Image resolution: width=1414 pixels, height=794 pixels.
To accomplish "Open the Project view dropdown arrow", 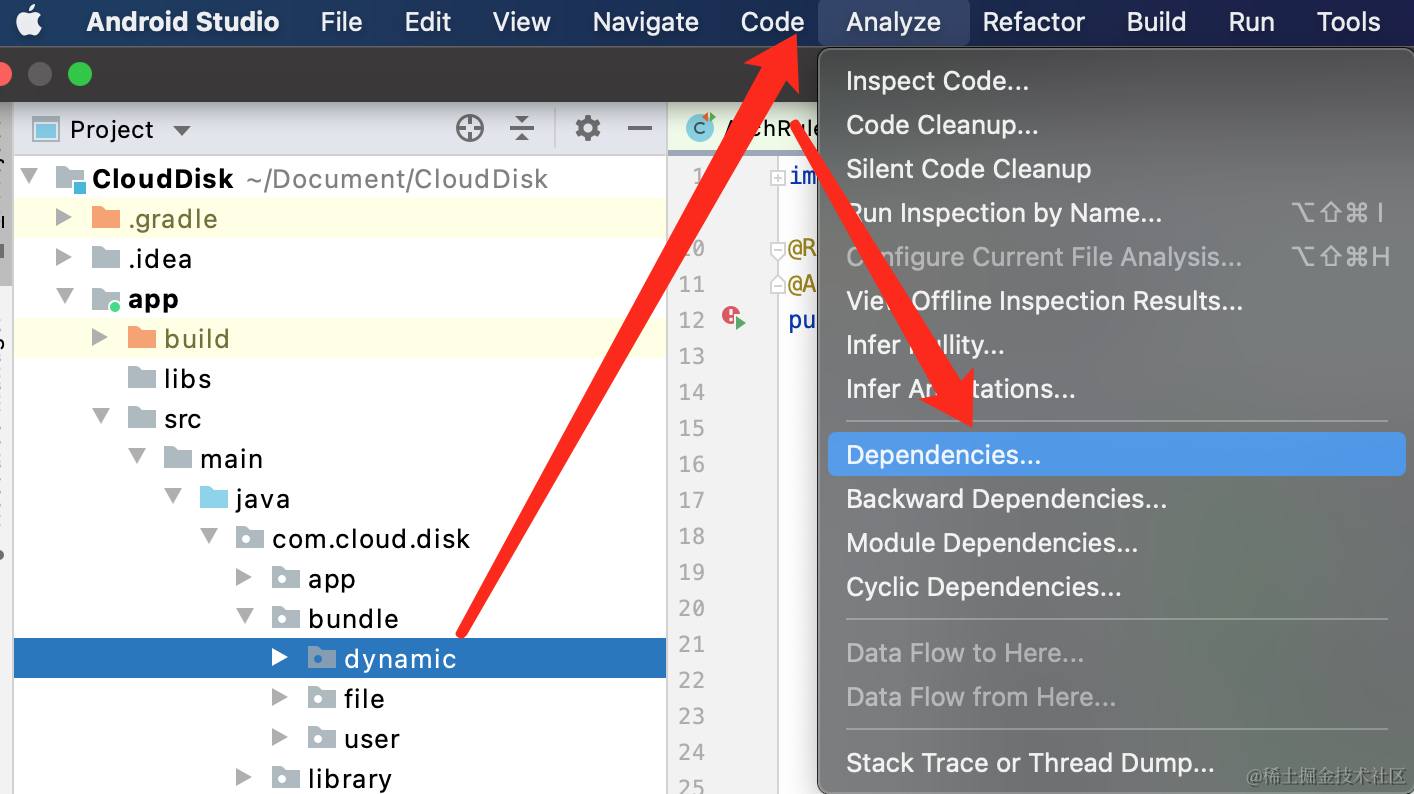I will [x=181, y=130].
